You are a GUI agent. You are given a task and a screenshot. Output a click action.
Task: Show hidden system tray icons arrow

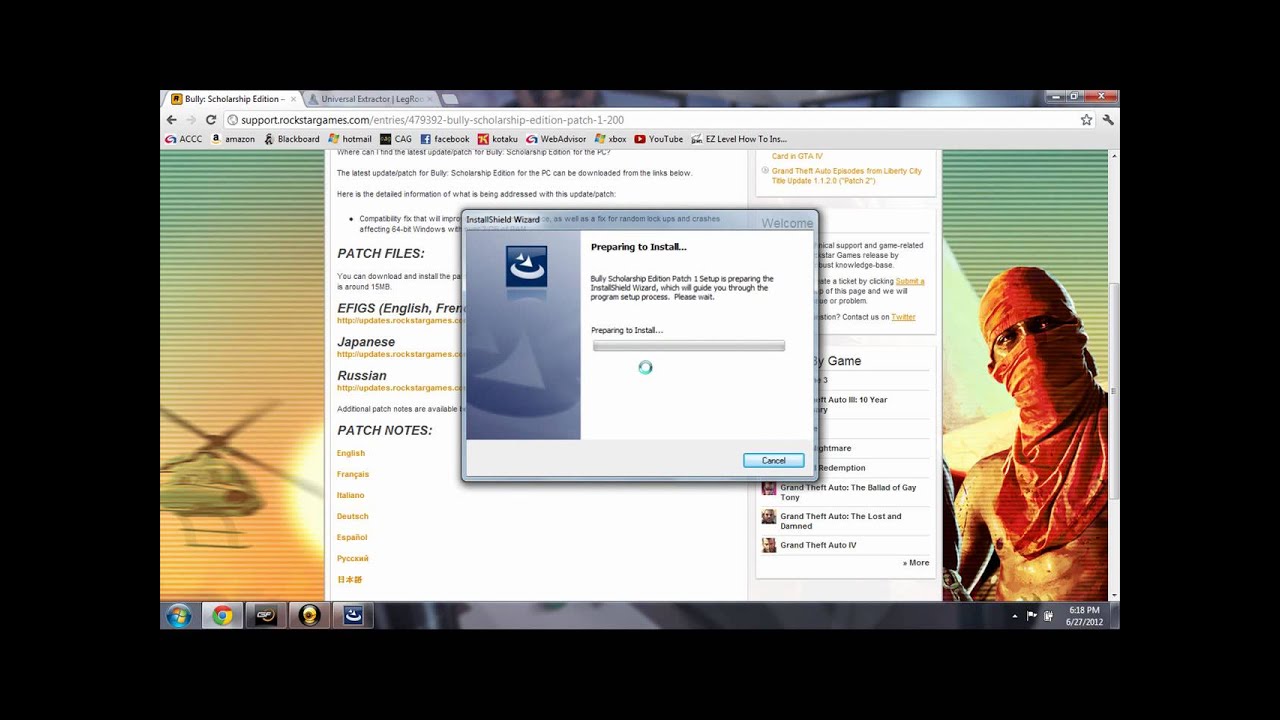coord(1015,616)
